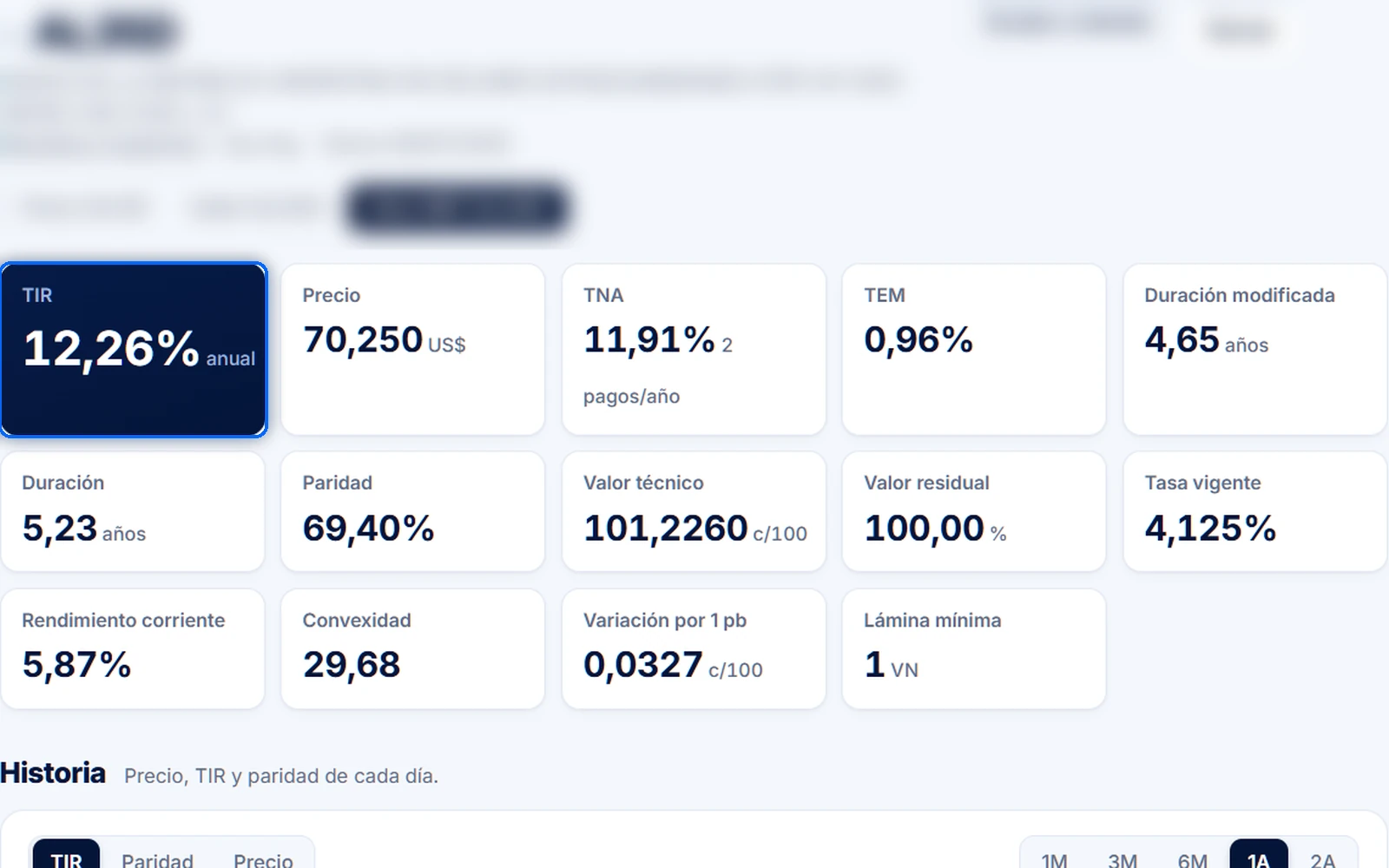
Task: Click the Duración modificada 4,65 años card
Action: click(x=1255, y=350)
